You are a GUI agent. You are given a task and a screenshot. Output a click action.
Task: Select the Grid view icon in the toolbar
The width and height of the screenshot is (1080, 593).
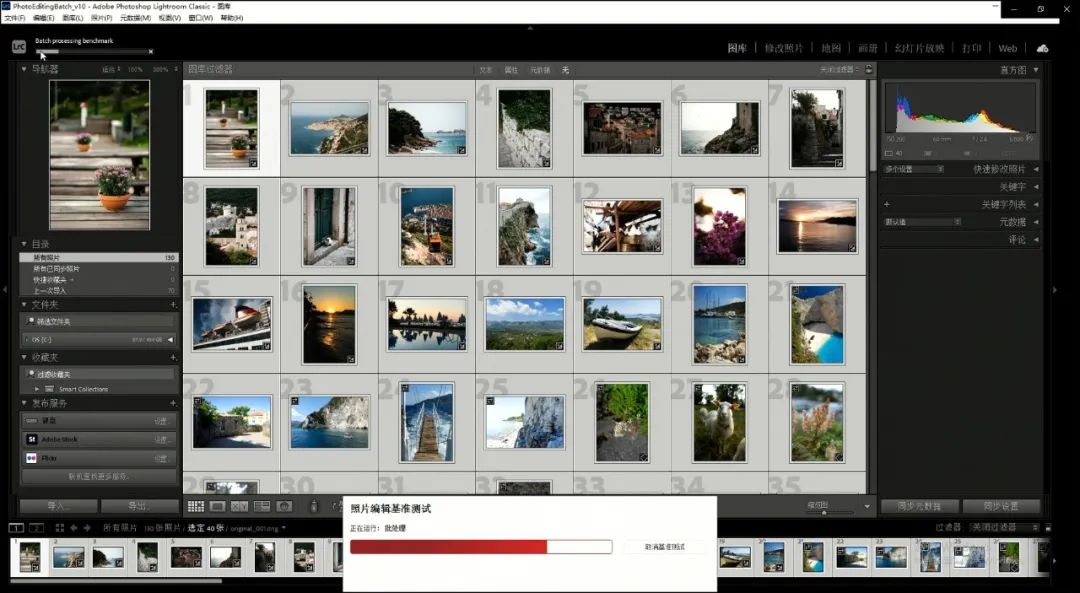coord(196,507)
